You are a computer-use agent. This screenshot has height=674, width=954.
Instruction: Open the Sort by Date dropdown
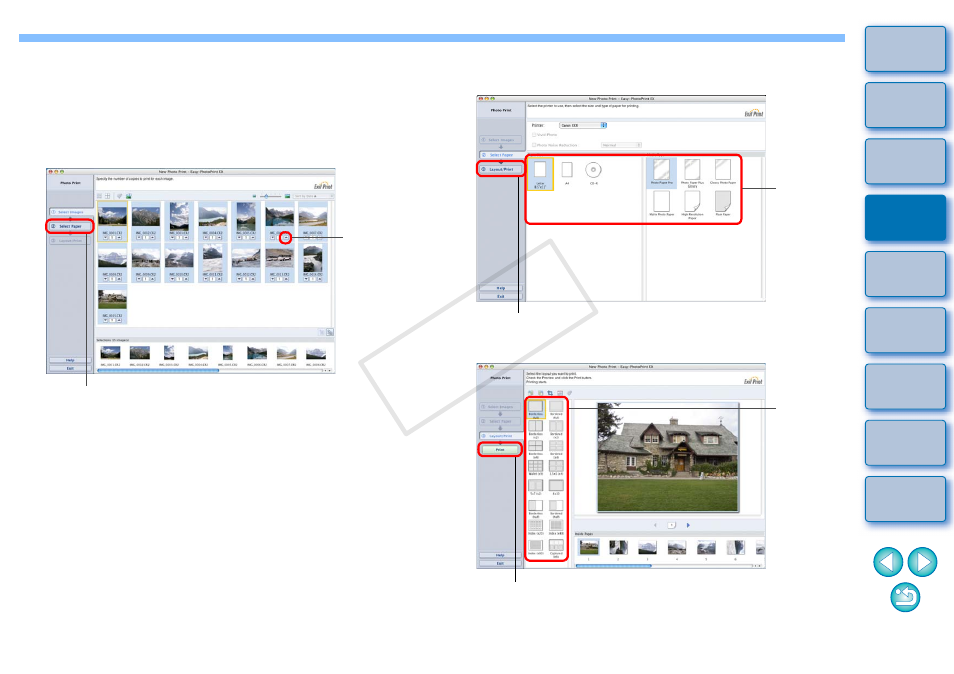click(313, 196)
